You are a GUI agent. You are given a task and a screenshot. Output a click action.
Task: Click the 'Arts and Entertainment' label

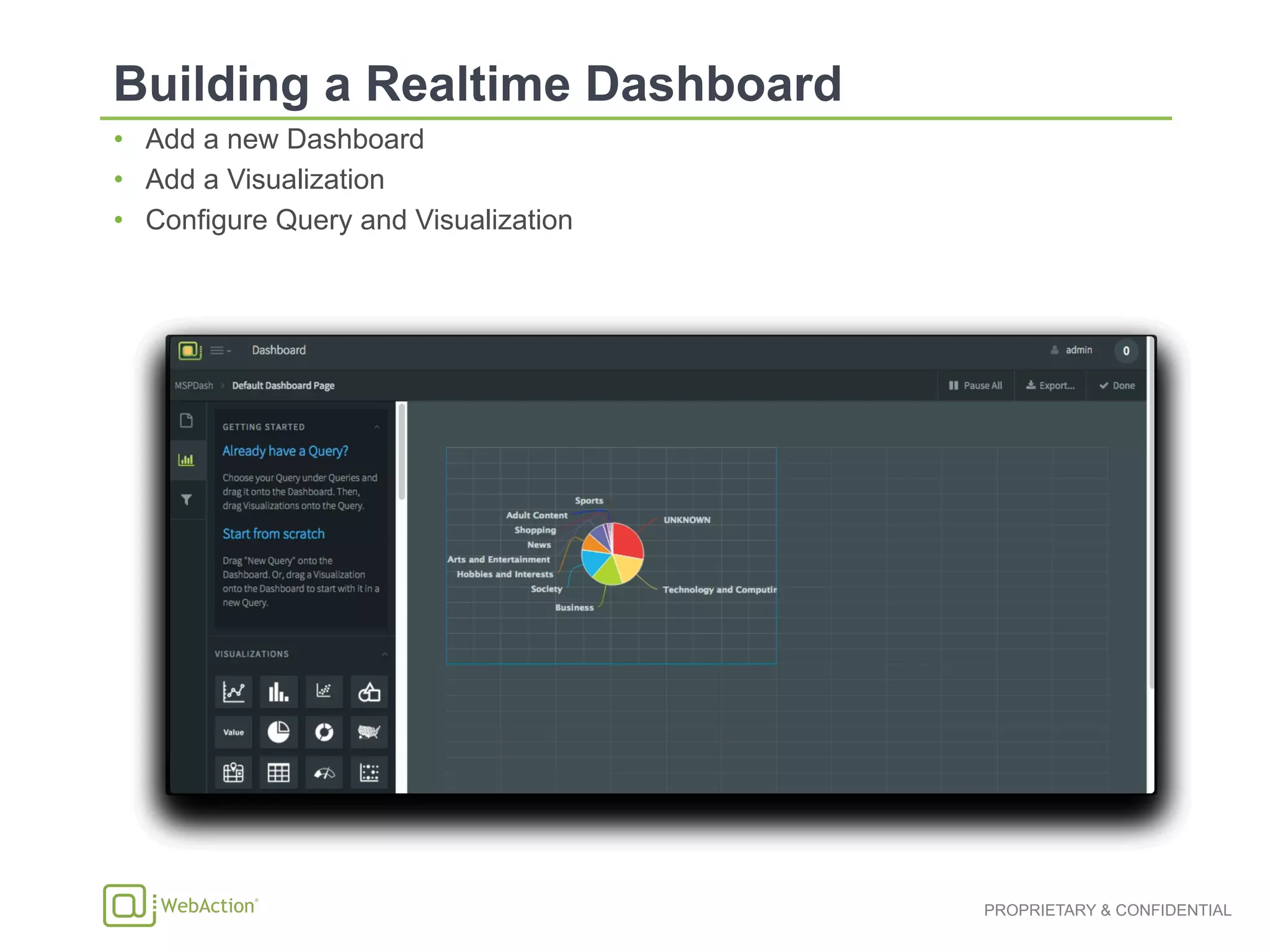499,560
